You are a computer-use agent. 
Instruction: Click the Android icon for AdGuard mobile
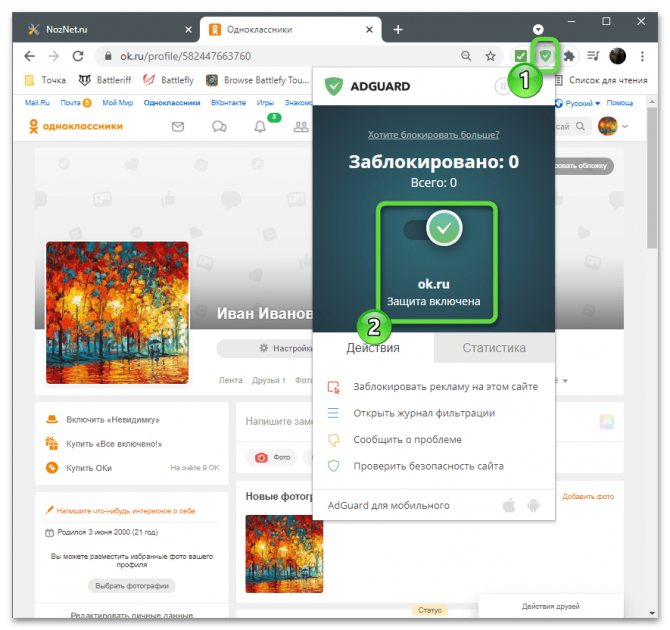[533, 506]
